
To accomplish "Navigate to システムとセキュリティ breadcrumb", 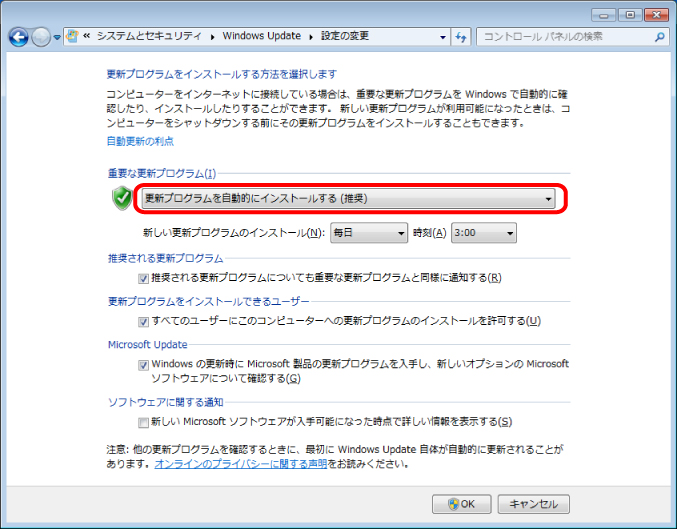I will coord(149,36).
